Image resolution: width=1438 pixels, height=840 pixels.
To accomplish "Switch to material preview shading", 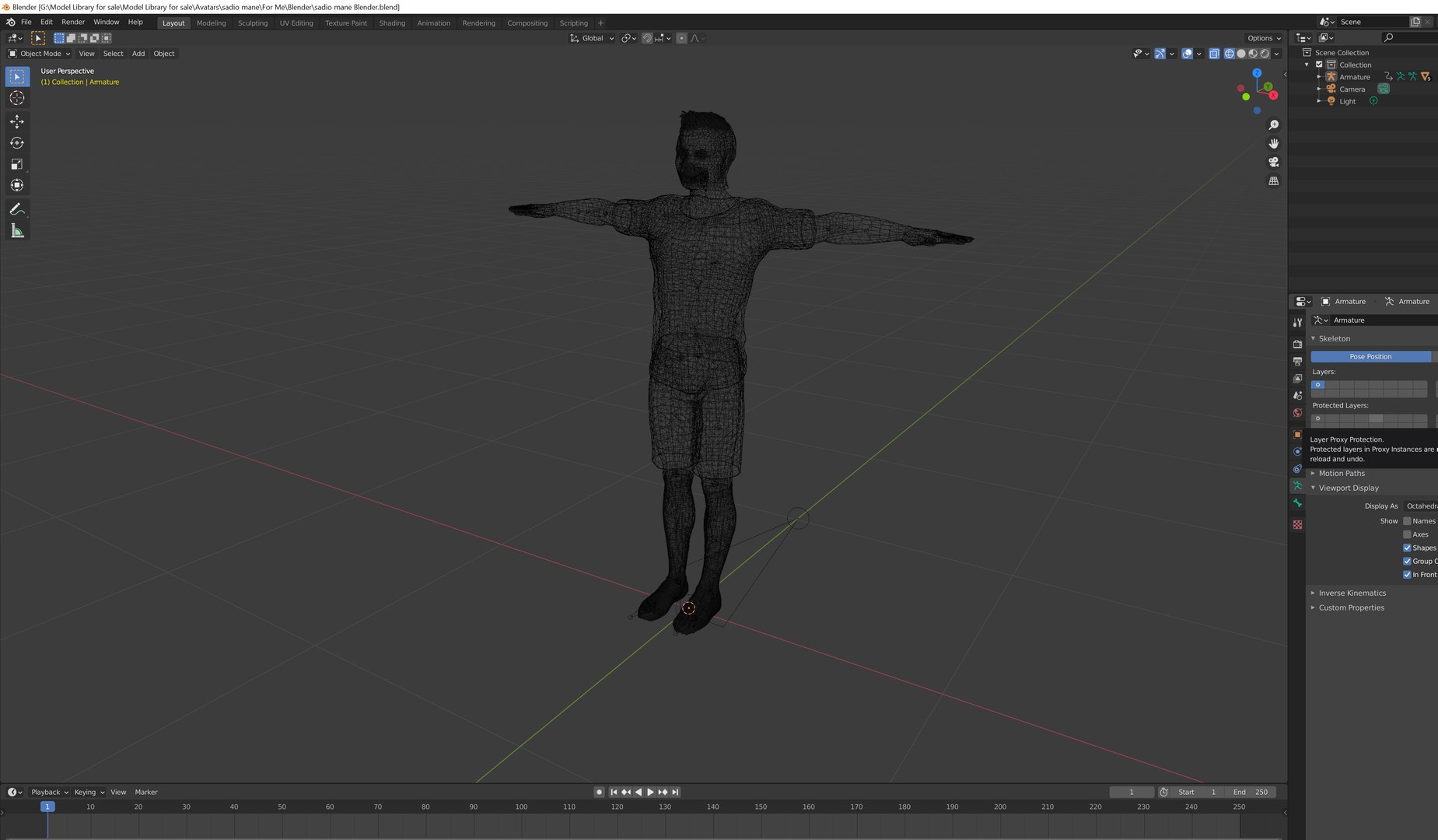I will [x=1253, y=54].
